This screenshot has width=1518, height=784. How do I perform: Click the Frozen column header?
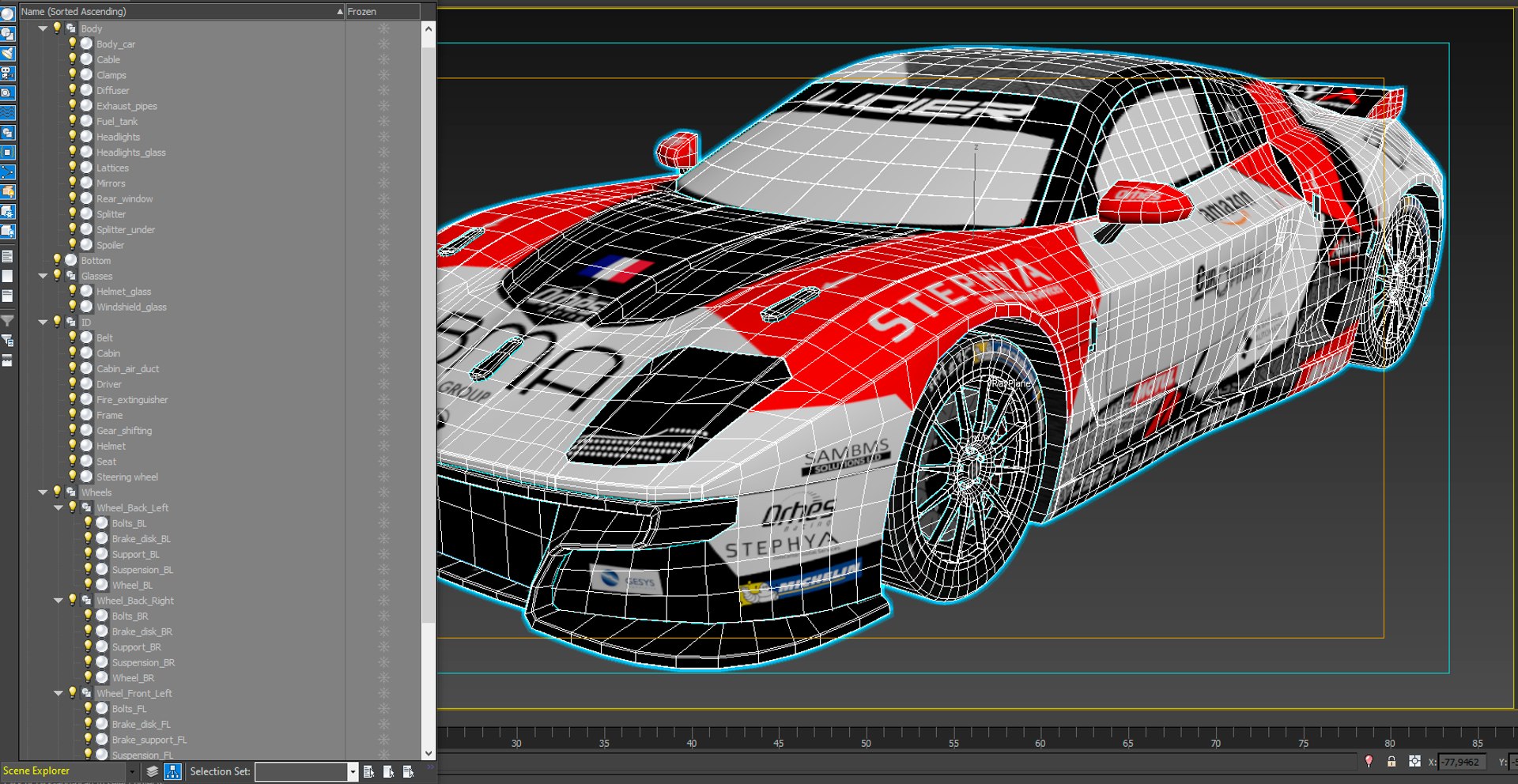click(383, 11)
